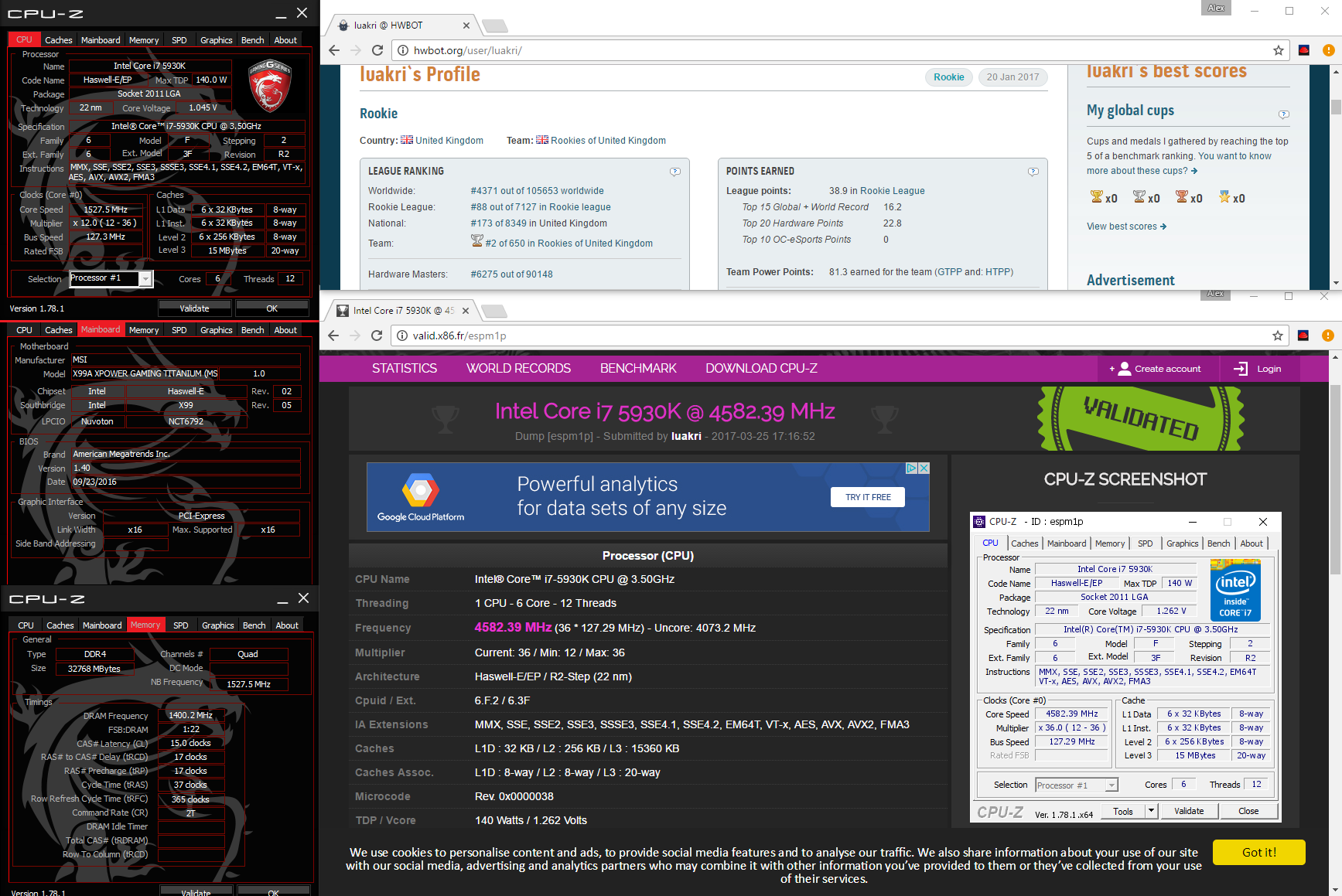The image size is (1342, 896).
Task: Open Processor #1 dropdown in CPU-Z screenshot
Action: point(1112,785)
